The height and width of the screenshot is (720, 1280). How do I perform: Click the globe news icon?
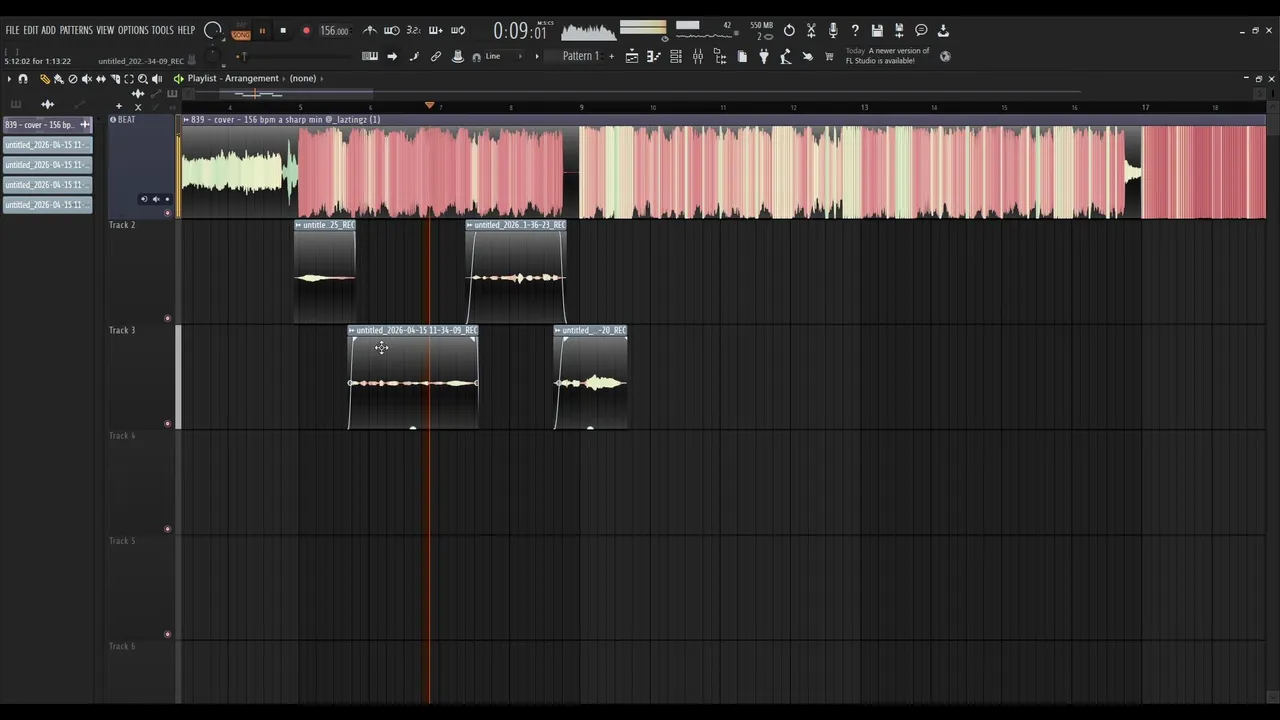click(945, 56)
